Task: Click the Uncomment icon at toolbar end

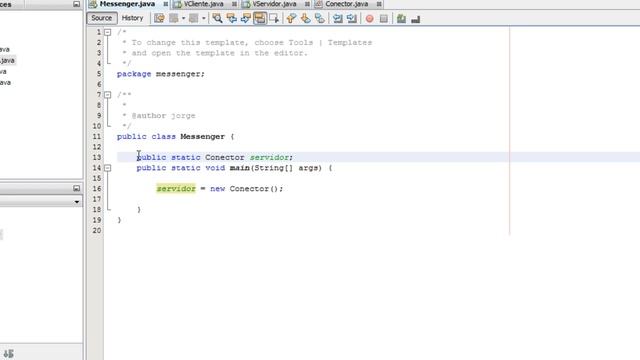Action: tap(416, 19)
